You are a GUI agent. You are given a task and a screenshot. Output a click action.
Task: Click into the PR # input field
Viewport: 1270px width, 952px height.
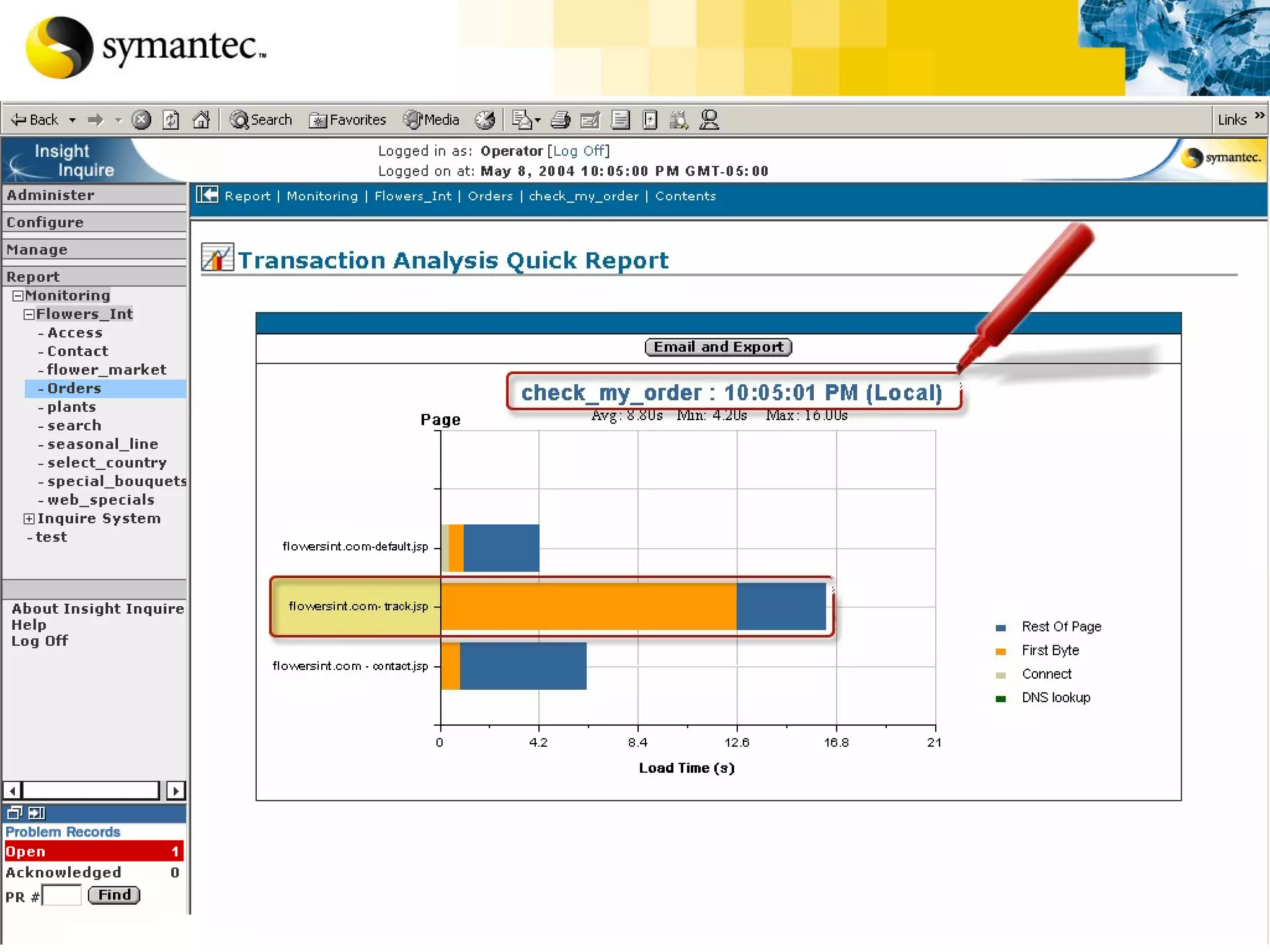point(62,896)
